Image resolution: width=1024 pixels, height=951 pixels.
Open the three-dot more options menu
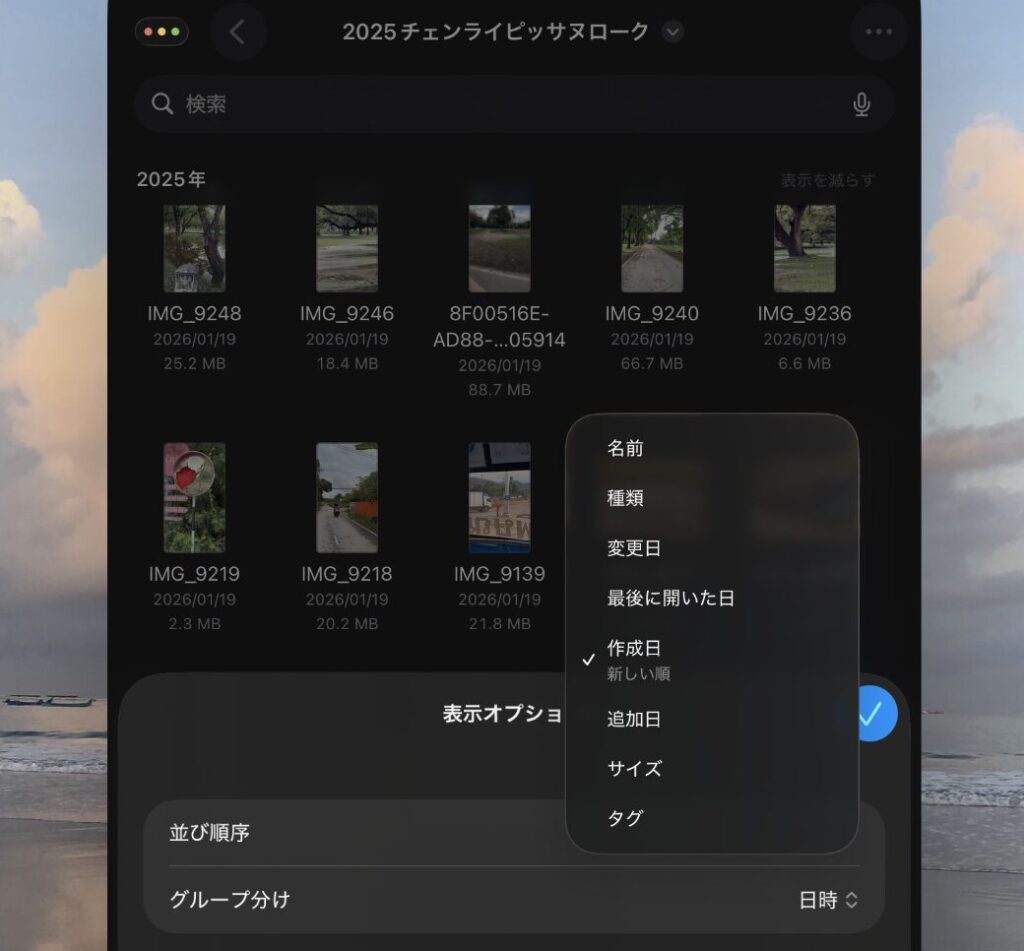point(878,32)
